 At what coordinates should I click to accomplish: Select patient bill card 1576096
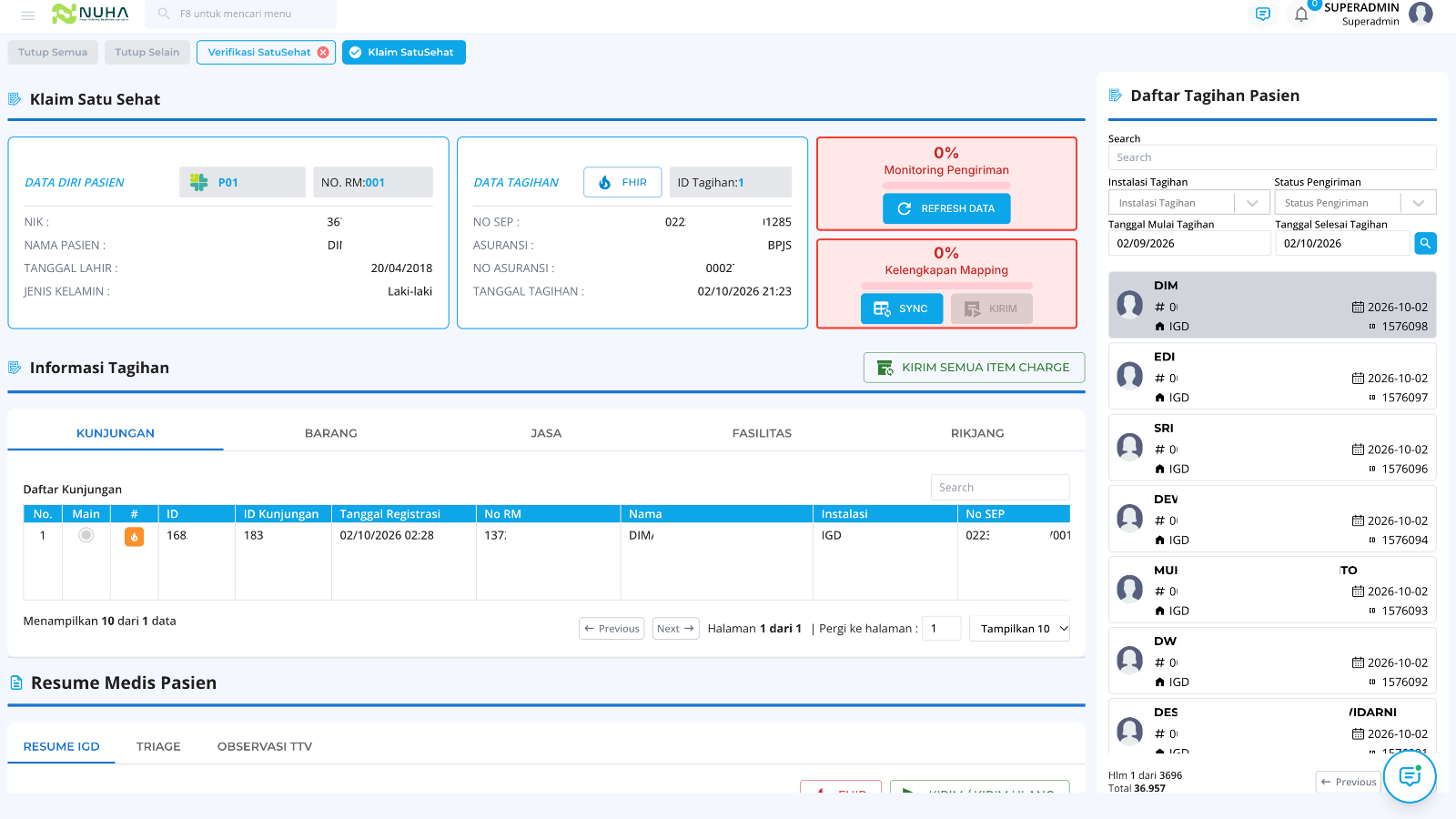1272,448
